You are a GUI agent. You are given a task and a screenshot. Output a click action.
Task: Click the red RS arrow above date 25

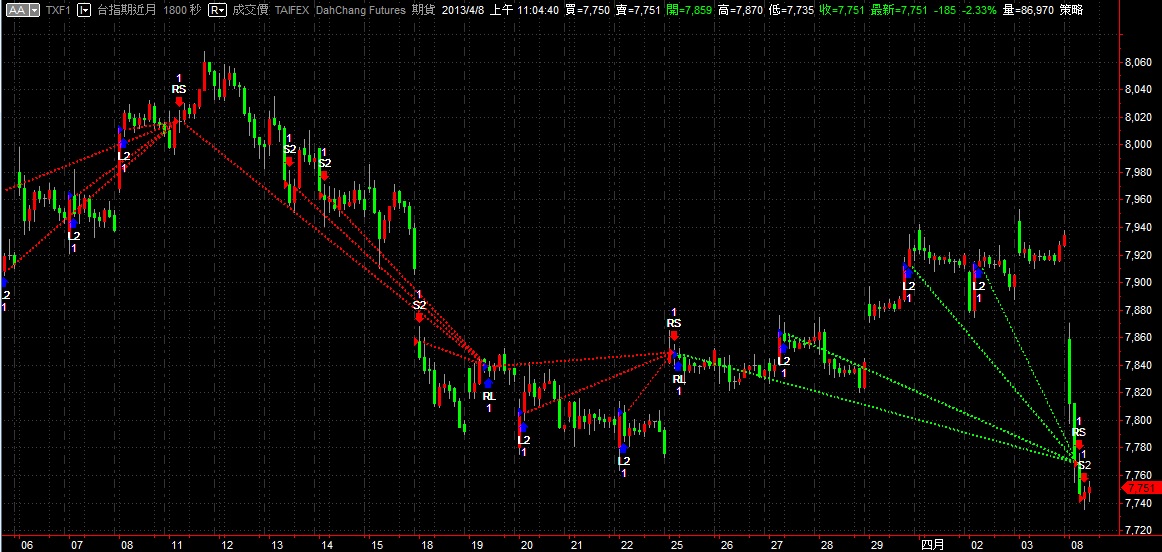674,335
